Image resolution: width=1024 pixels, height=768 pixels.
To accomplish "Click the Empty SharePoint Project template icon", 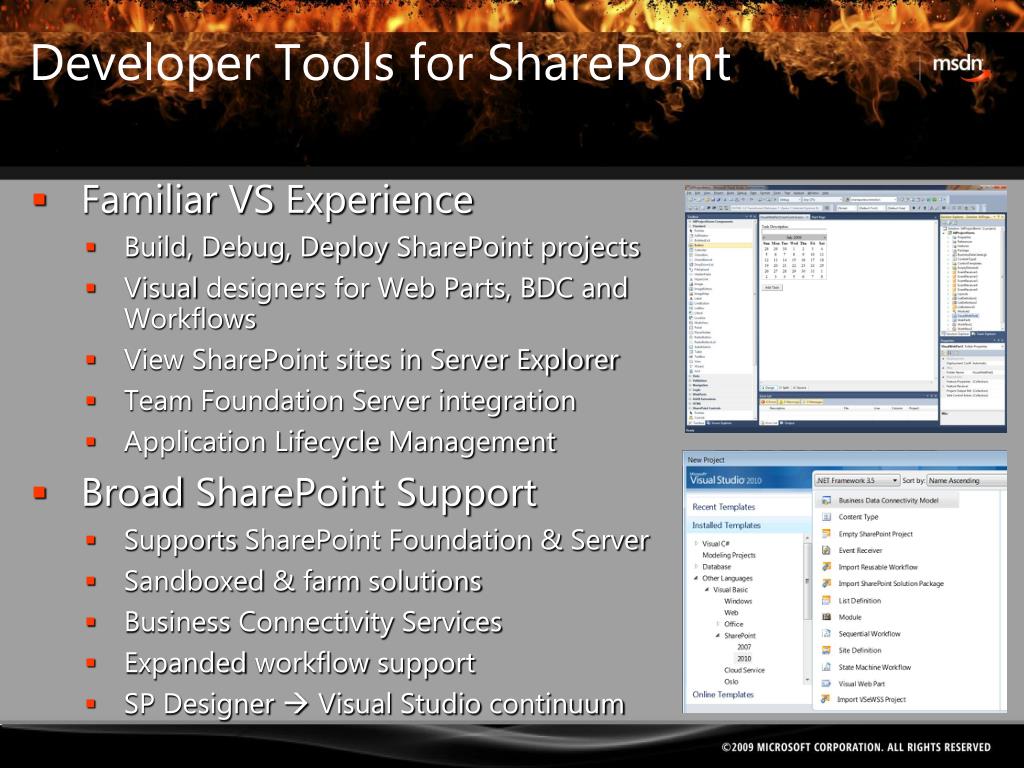I will (x=825, y=534).
